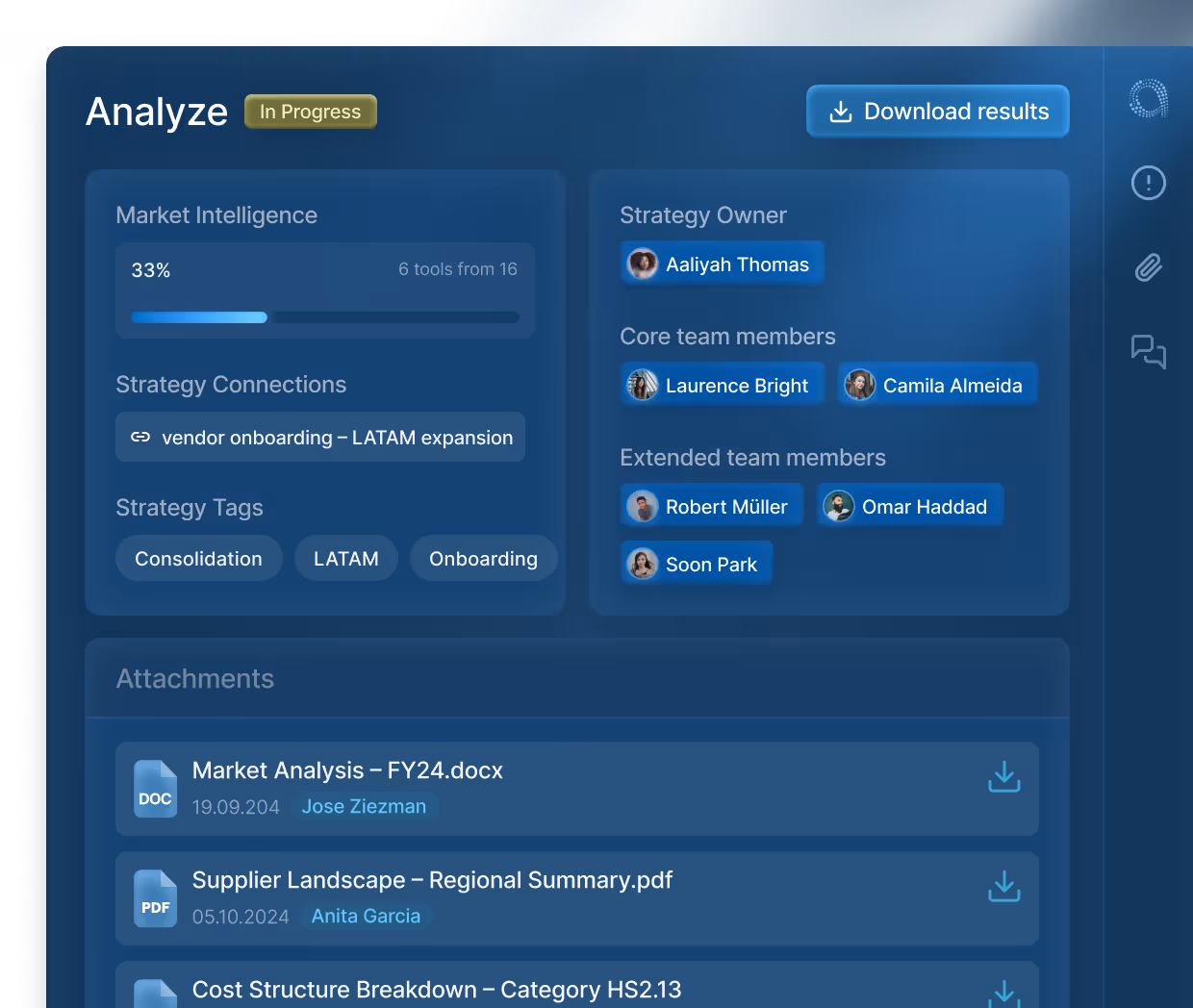Click the Analyze page title
The image size is (1193, 1008).
coord(157,112)
